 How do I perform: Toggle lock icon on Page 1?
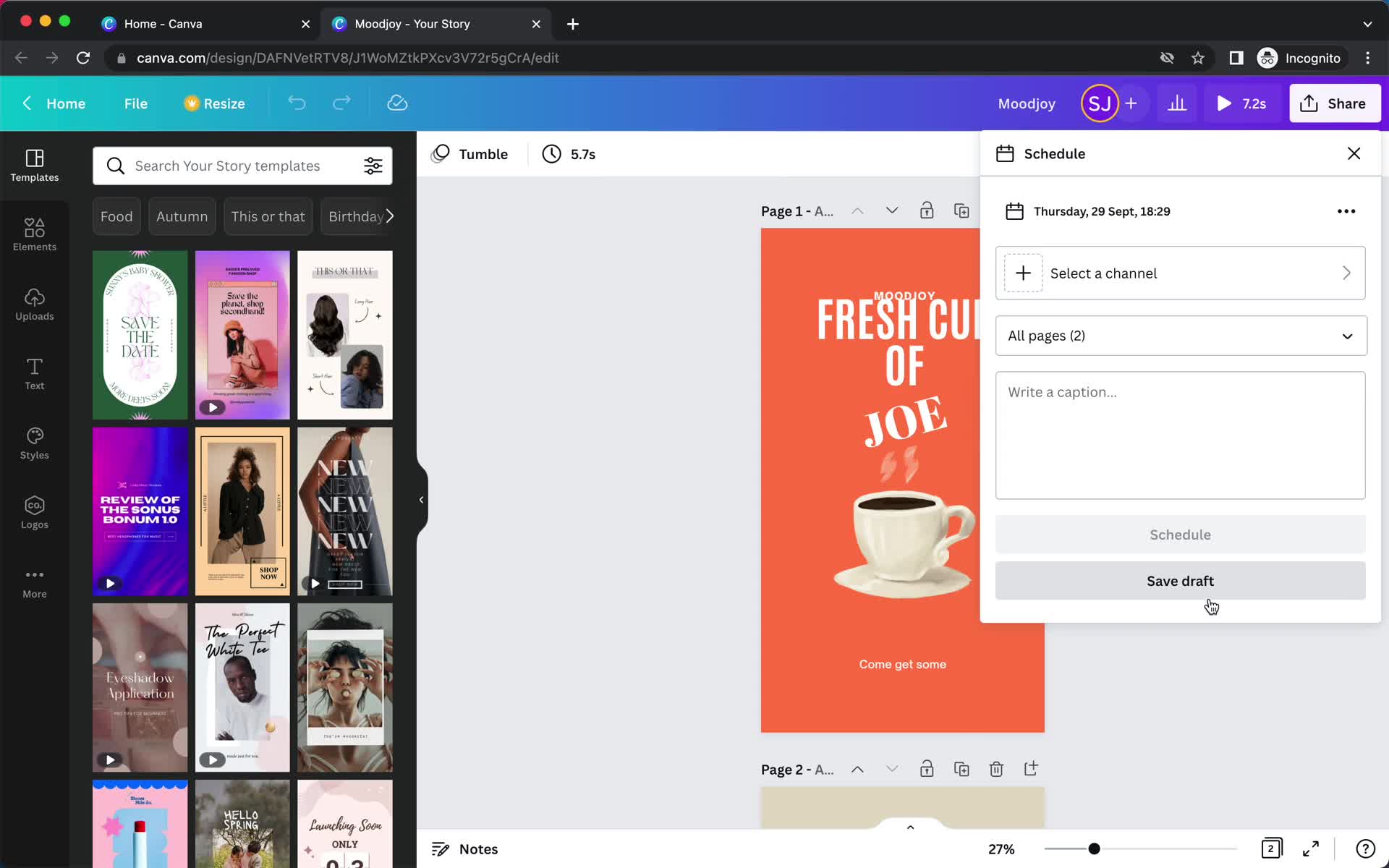pos(927,210)
